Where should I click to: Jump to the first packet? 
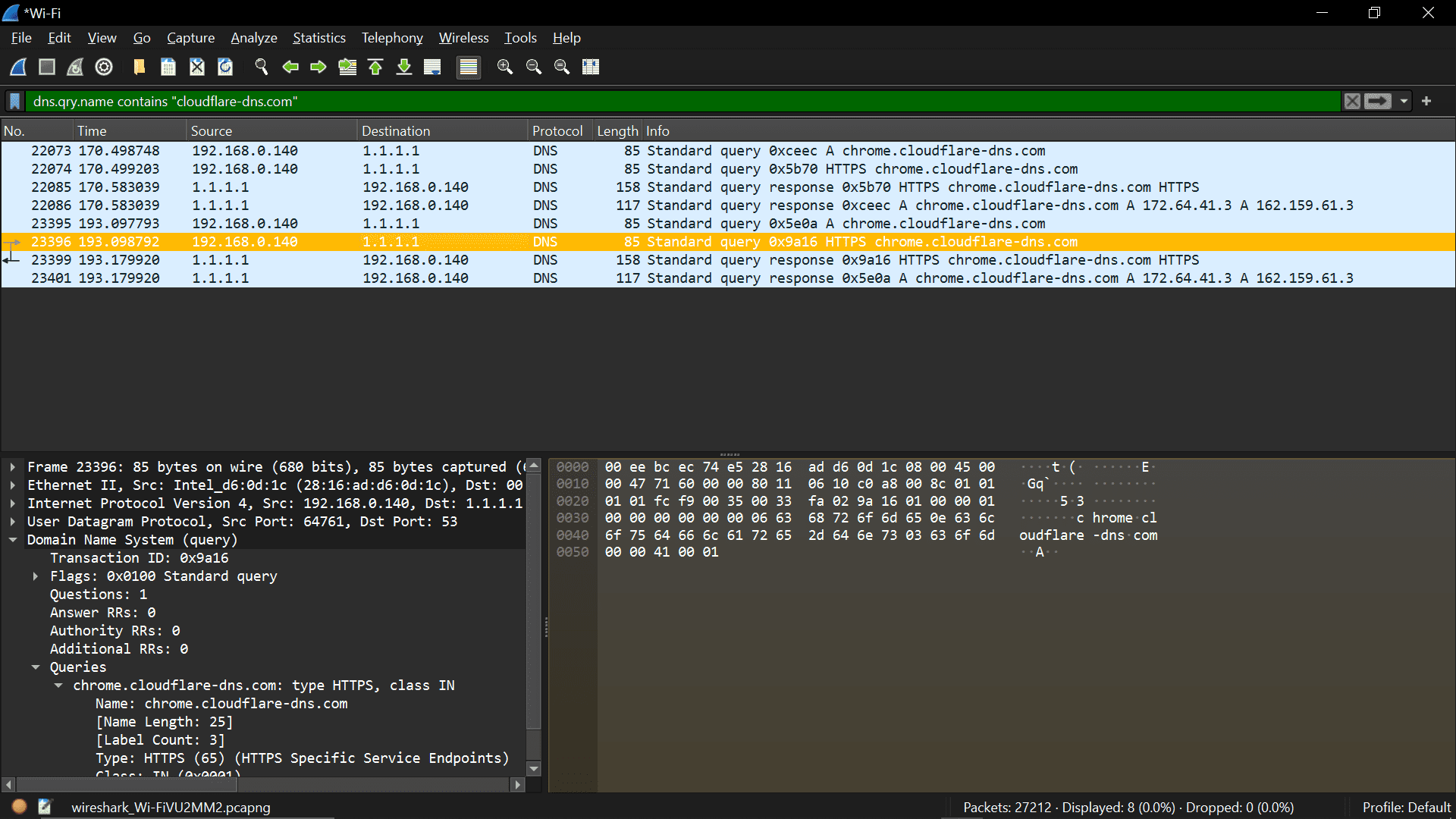(x=375, y=67)
